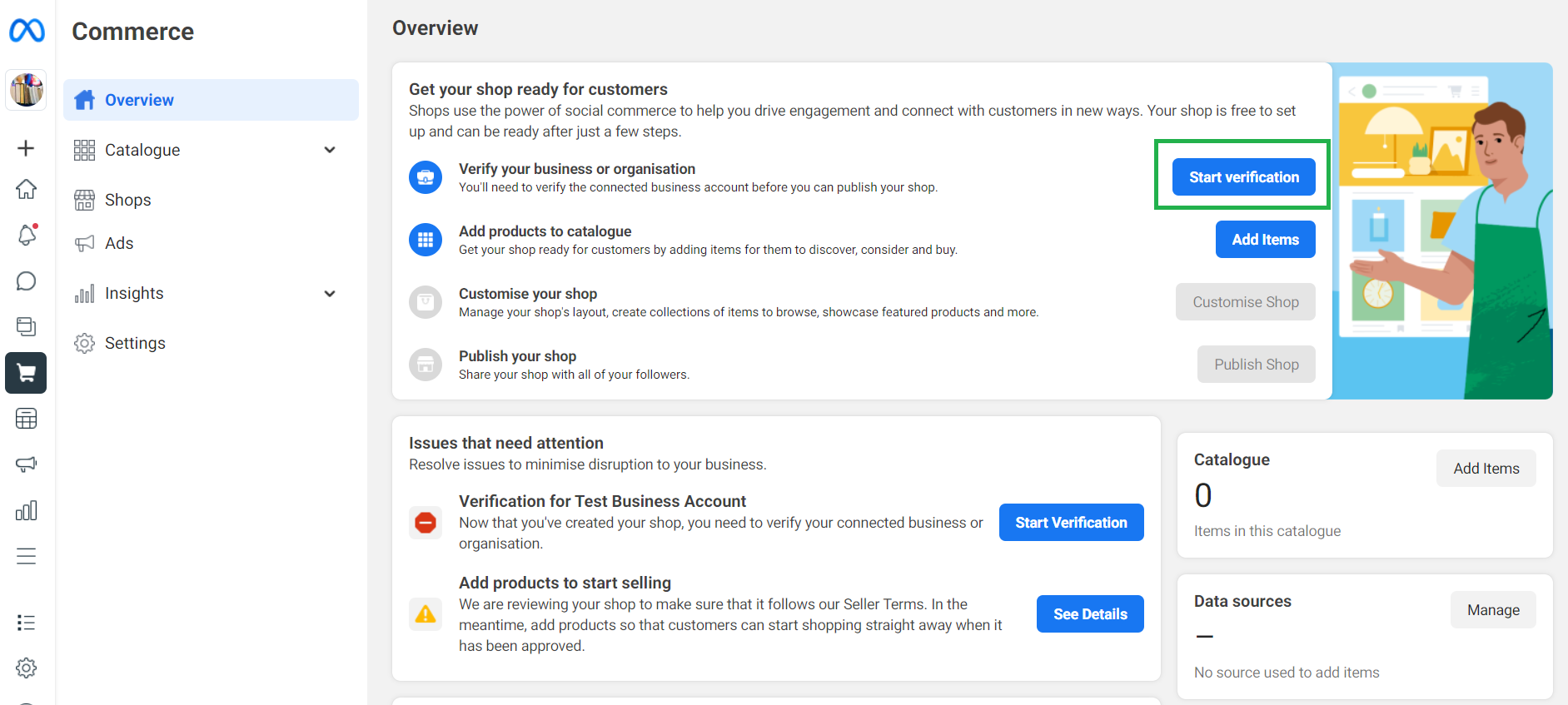Click 'Verification for Test Business Account' heading
The height and width of the screenshot is (705, 1568).
point(602,501)
